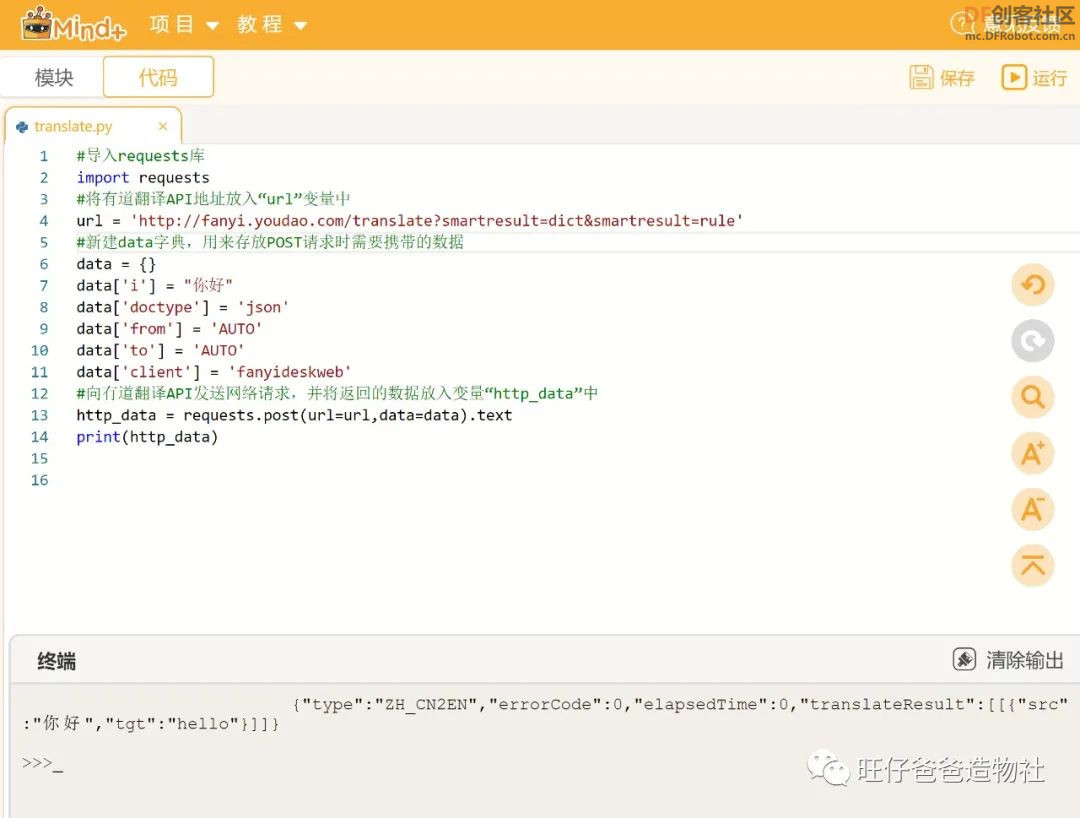
Task: Increase editor font size with A+
Action: 1032,454
